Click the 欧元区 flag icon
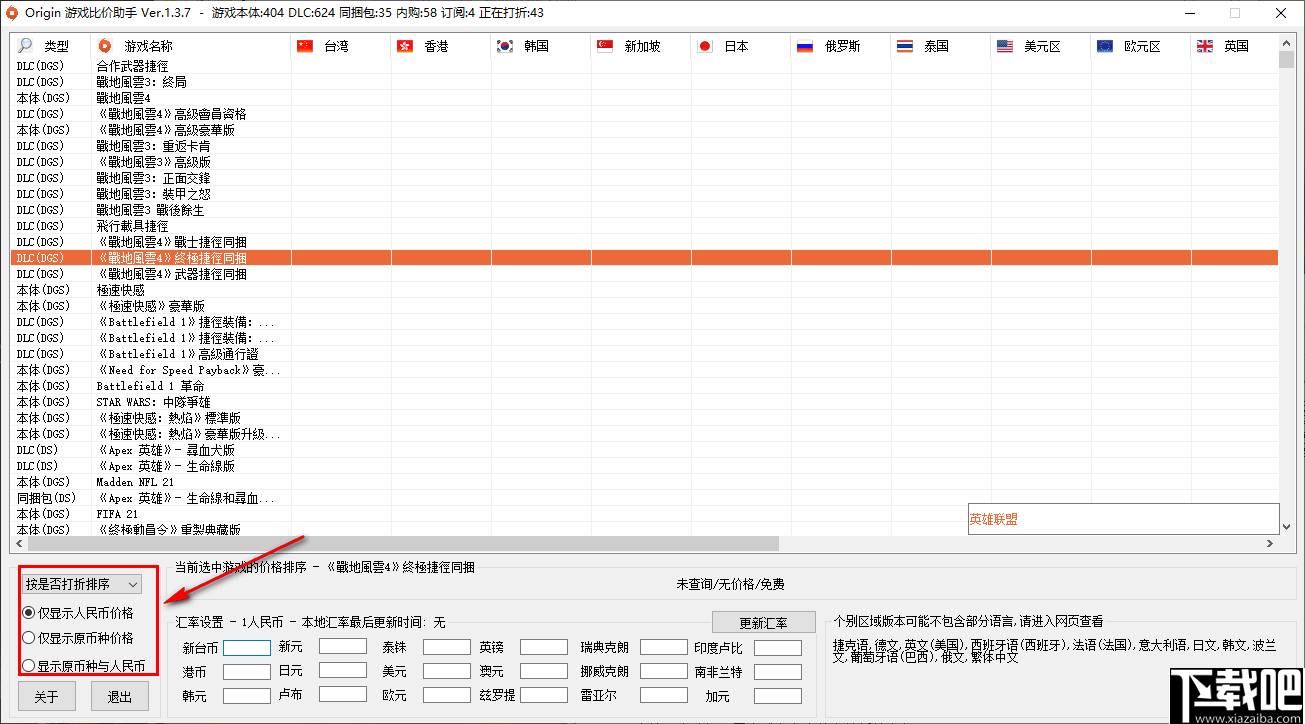The image size is (1305, 724). coord(1104,45)
